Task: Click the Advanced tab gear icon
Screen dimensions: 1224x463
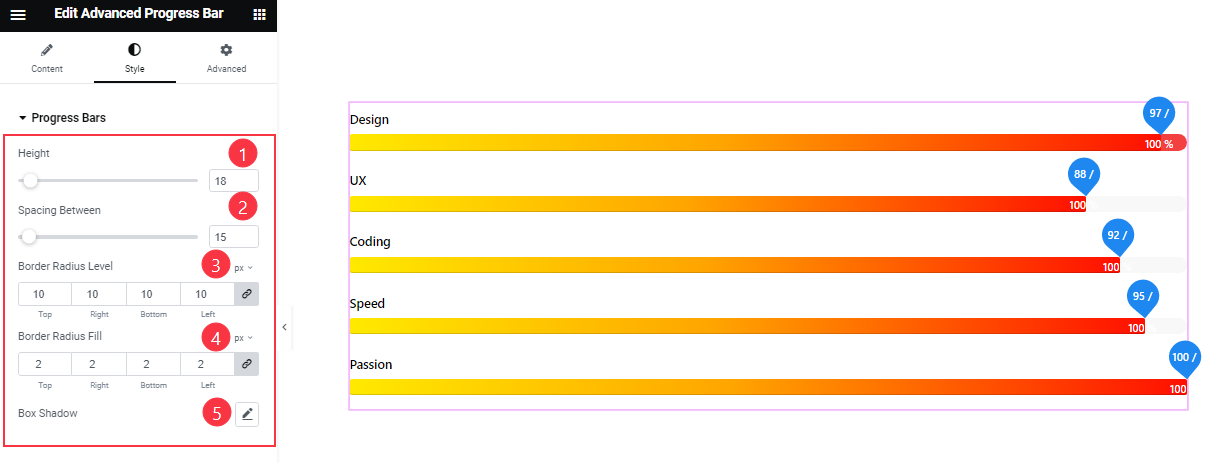Action: [x=226, y=50]
